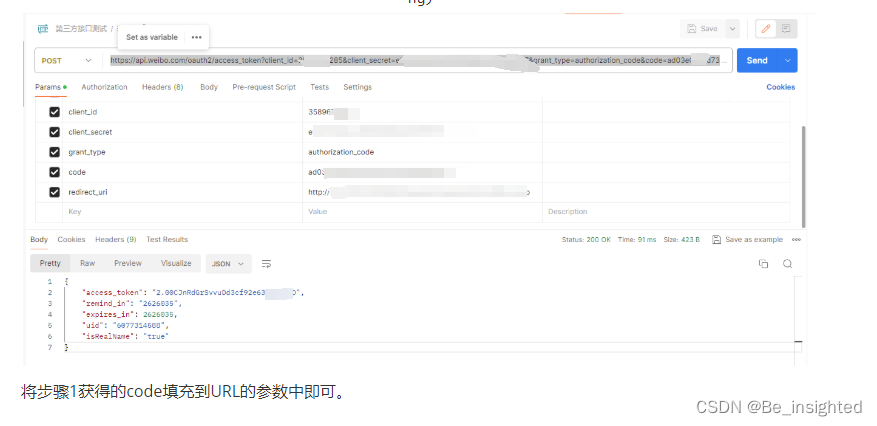877x426 pixels.
Task: Click the empty Key input cell
Action: pyautogui.click(x=182, y=212)
